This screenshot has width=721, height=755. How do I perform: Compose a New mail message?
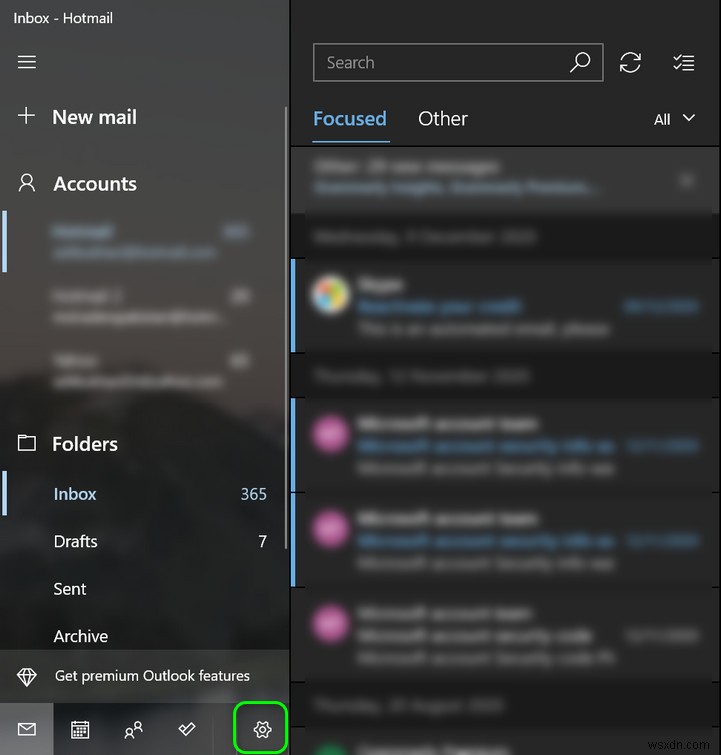(94, 117)
